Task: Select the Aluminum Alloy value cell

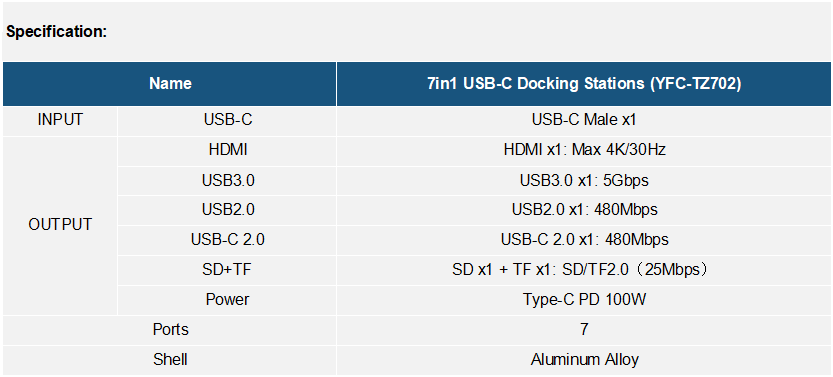Action: pos(584,360)
